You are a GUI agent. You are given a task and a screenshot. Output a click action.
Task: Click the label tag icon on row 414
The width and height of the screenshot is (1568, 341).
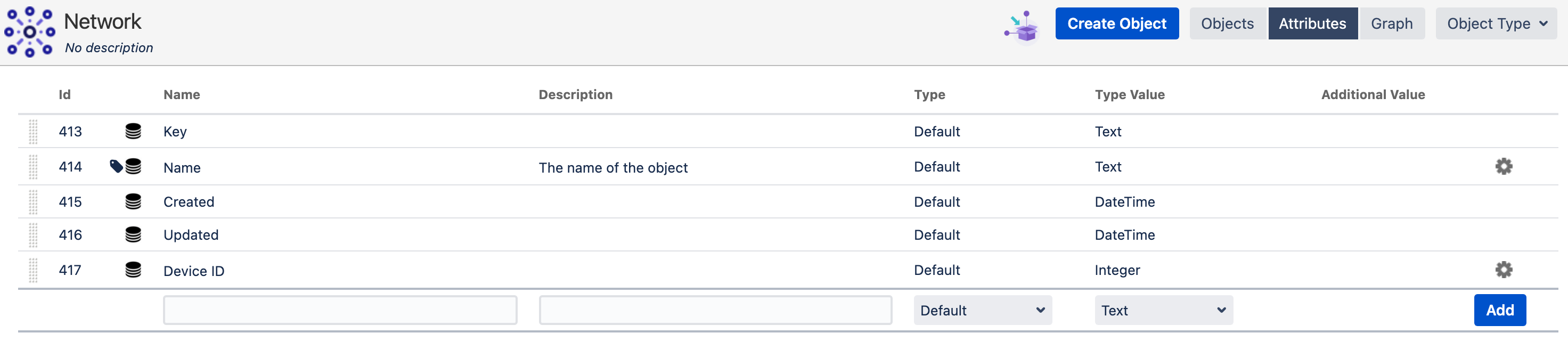(116, 166)
